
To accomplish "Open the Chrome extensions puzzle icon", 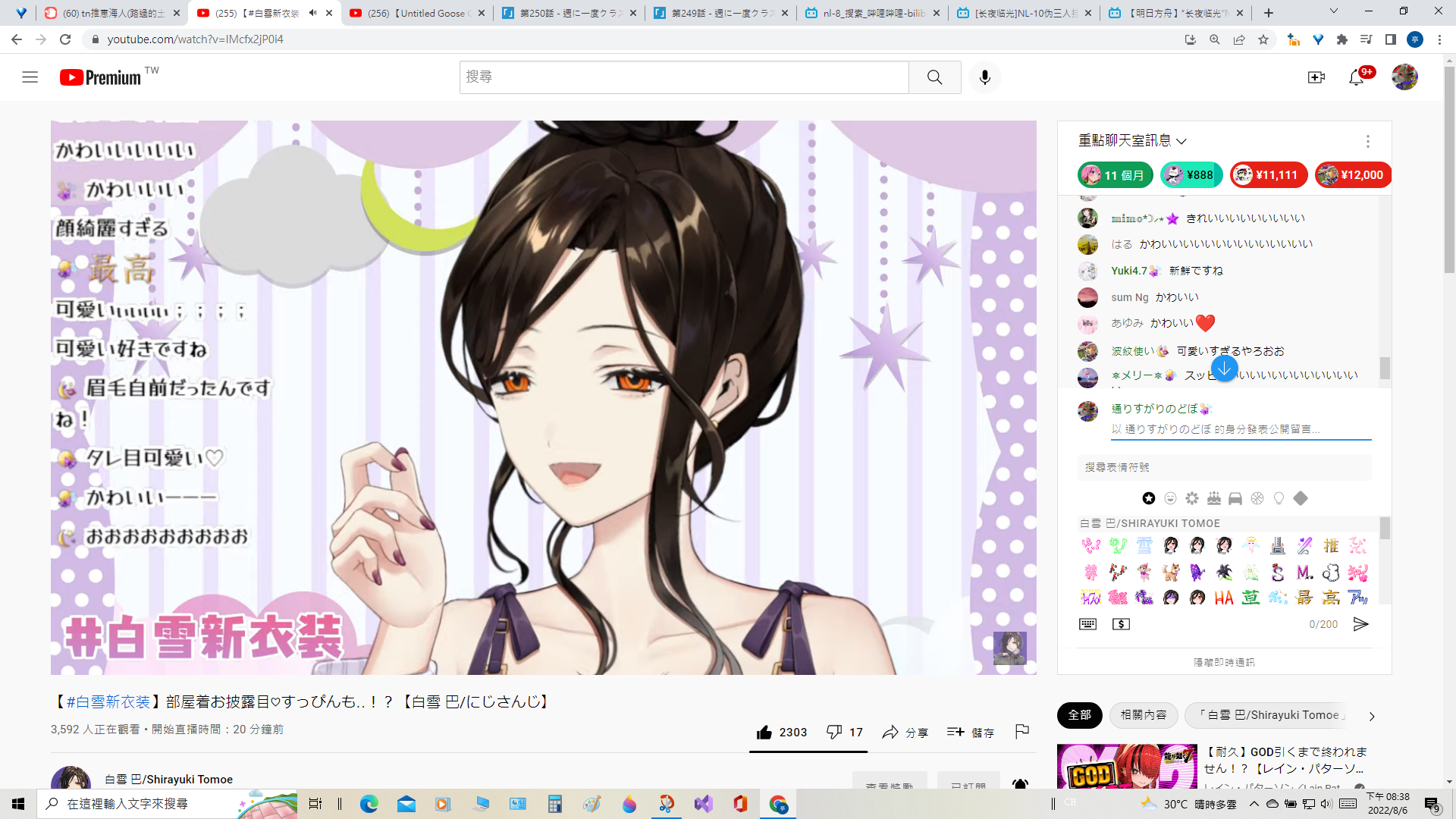I will (x=1341, y=39).
